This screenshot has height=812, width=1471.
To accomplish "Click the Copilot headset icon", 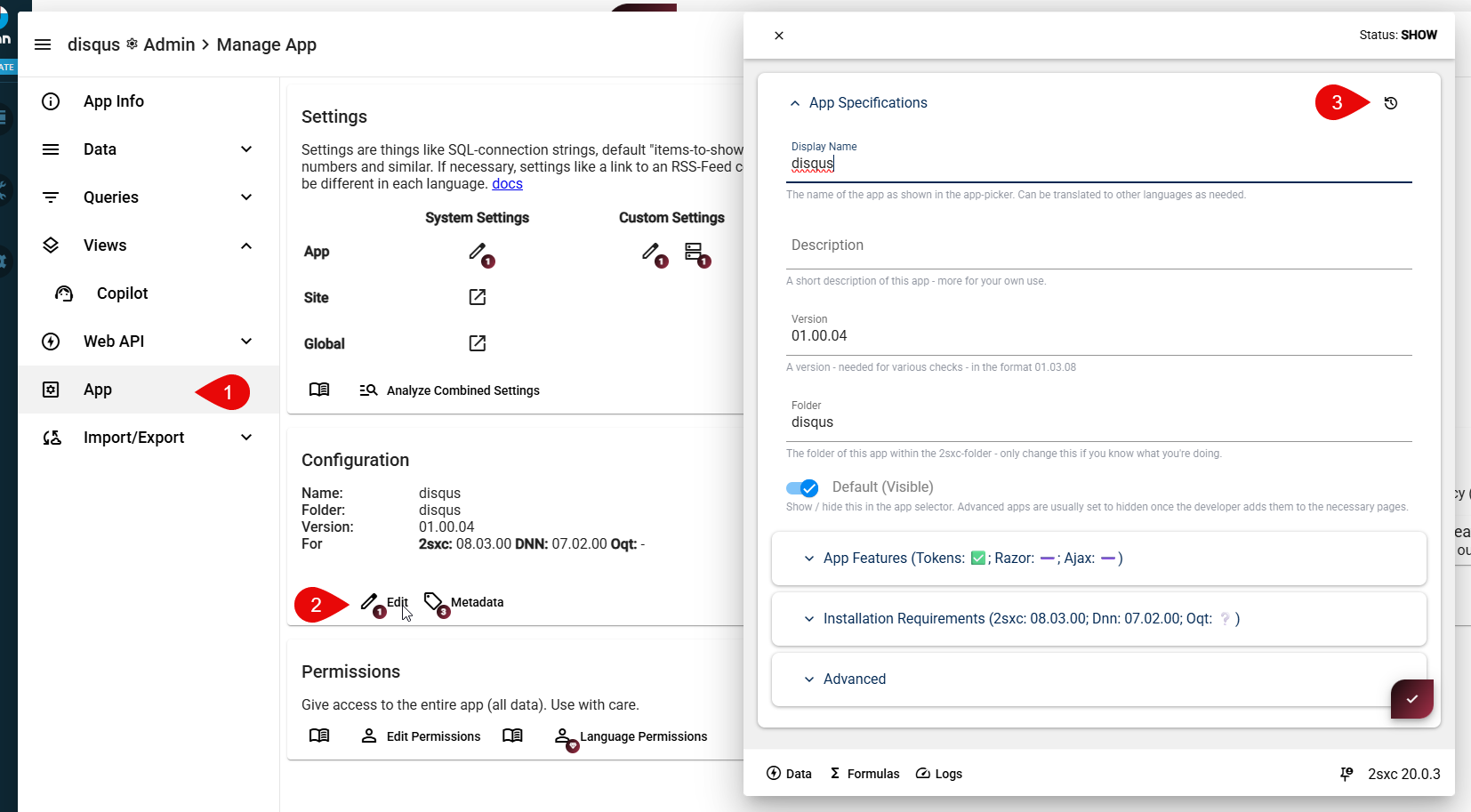I will (x=64, y=293).
